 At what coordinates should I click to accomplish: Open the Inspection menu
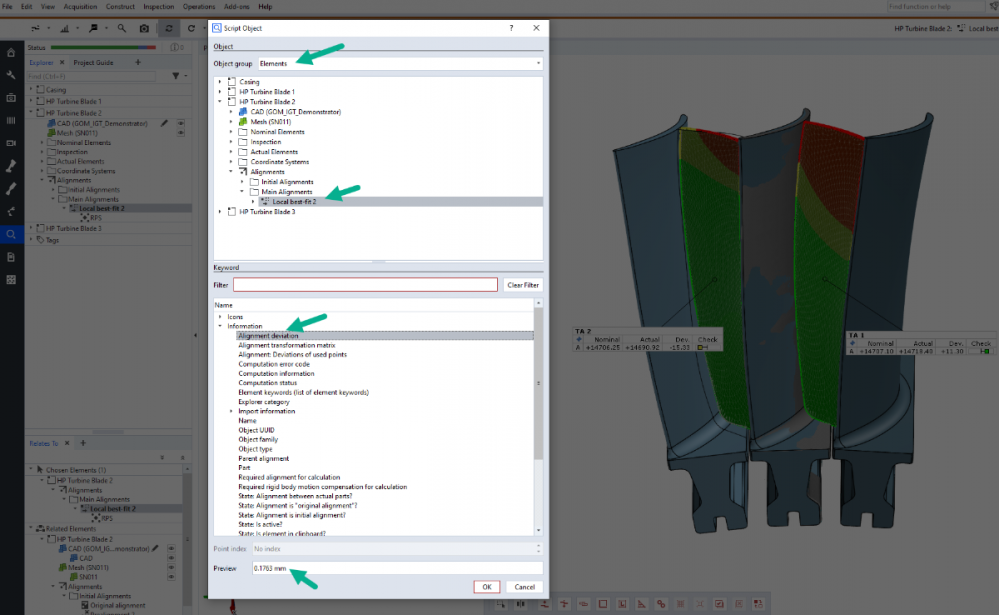pyautogui.click(x=157, y=6)
